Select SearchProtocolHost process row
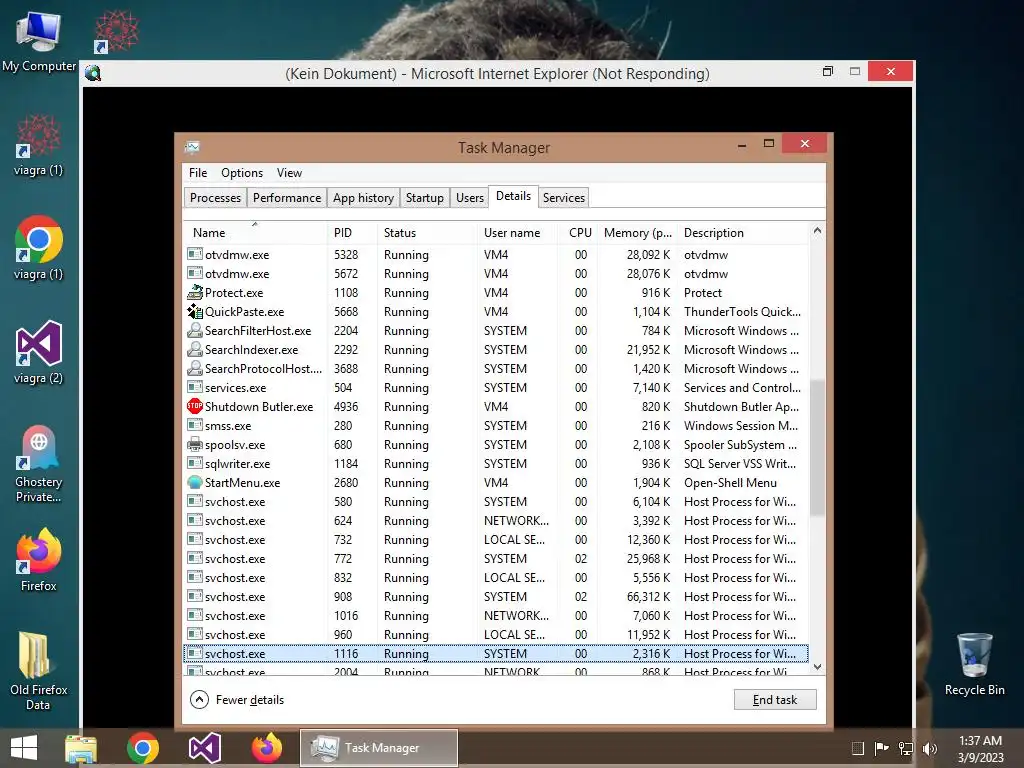 [496, 368]
